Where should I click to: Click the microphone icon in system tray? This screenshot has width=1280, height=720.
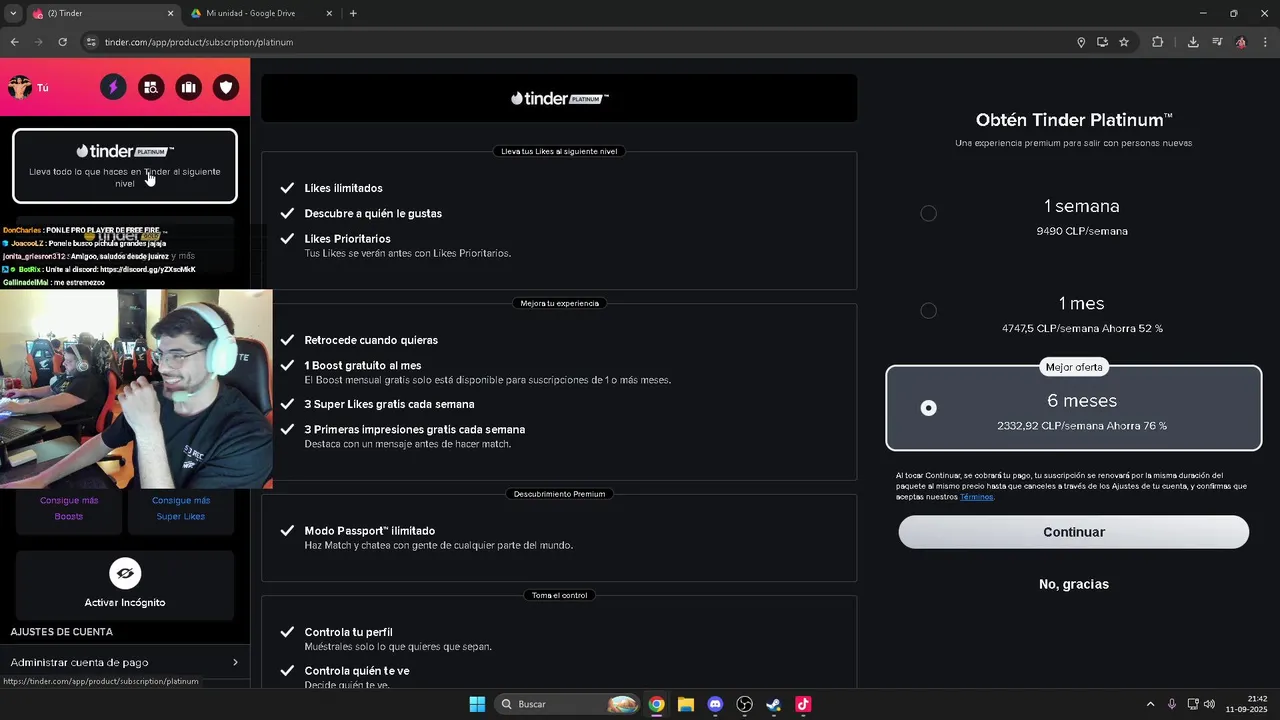pyautogui.click(x=1172, y=704)
